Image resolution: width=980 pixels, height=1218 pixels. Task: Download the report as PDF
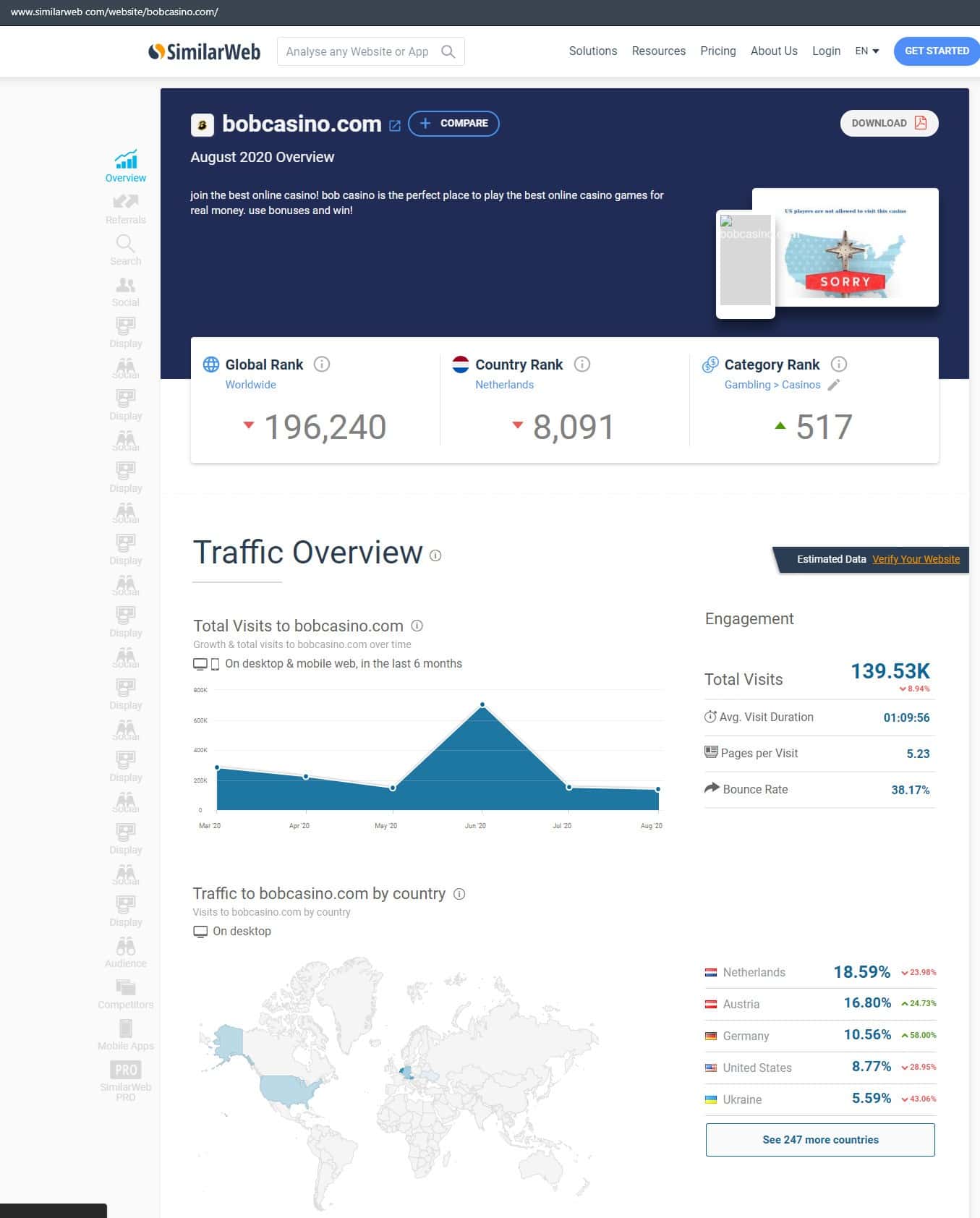[x=890, y=123]
